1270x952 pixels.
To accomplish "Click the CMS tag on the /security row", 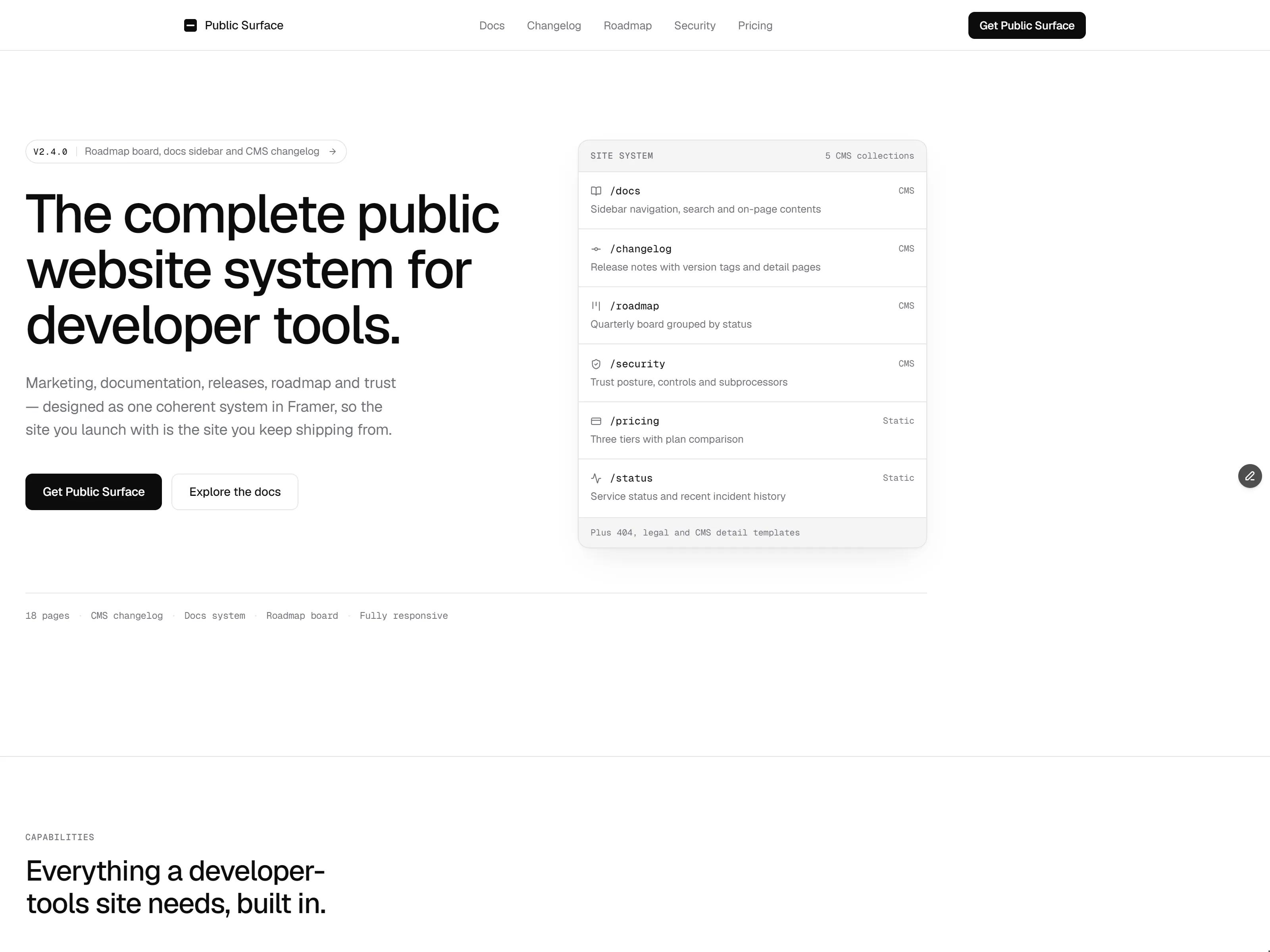I will tap(906, 364).
